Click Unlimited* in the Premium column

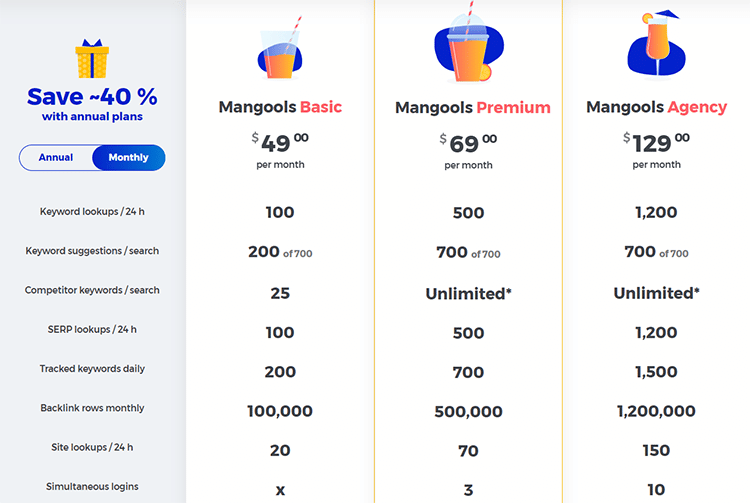468,293
